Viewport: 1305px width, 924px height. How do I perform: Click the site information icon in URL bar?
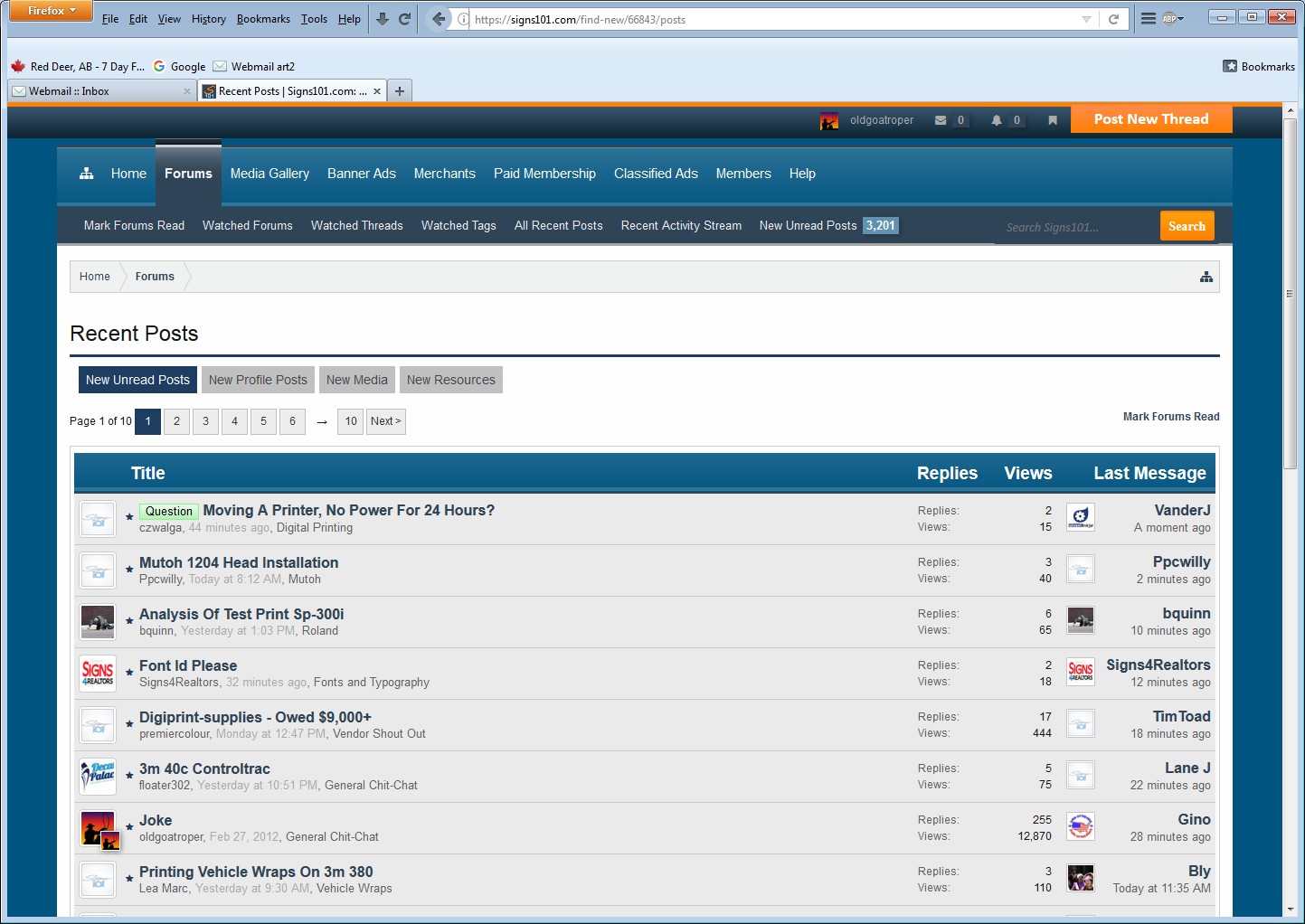click(463, 19)
